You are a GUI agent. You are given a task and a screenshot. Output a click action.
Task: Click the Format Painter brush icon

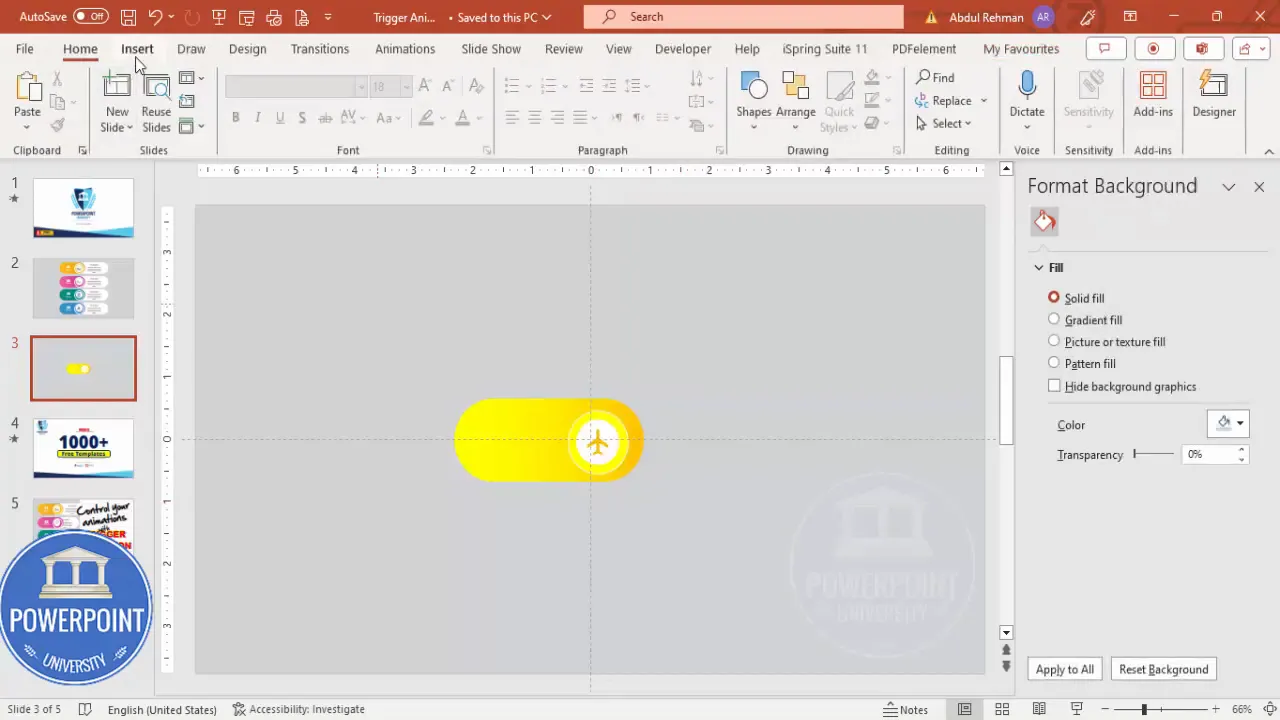[57, 125]
